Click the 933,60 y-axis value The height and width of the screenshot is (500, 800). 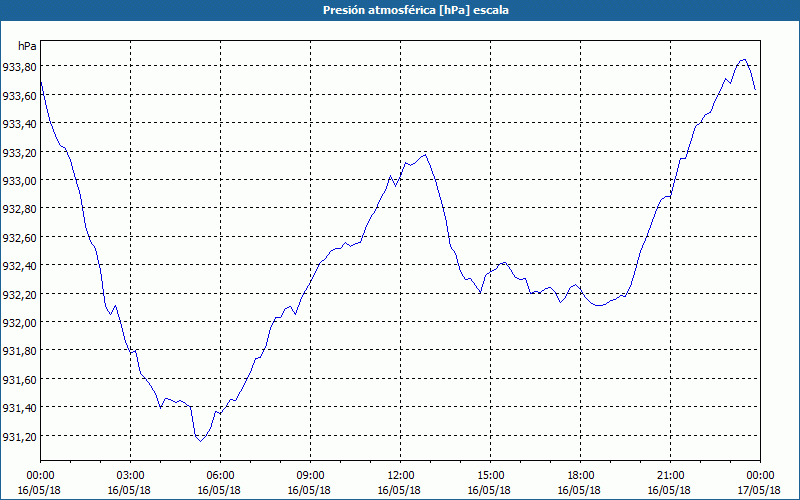click(19, 95)
